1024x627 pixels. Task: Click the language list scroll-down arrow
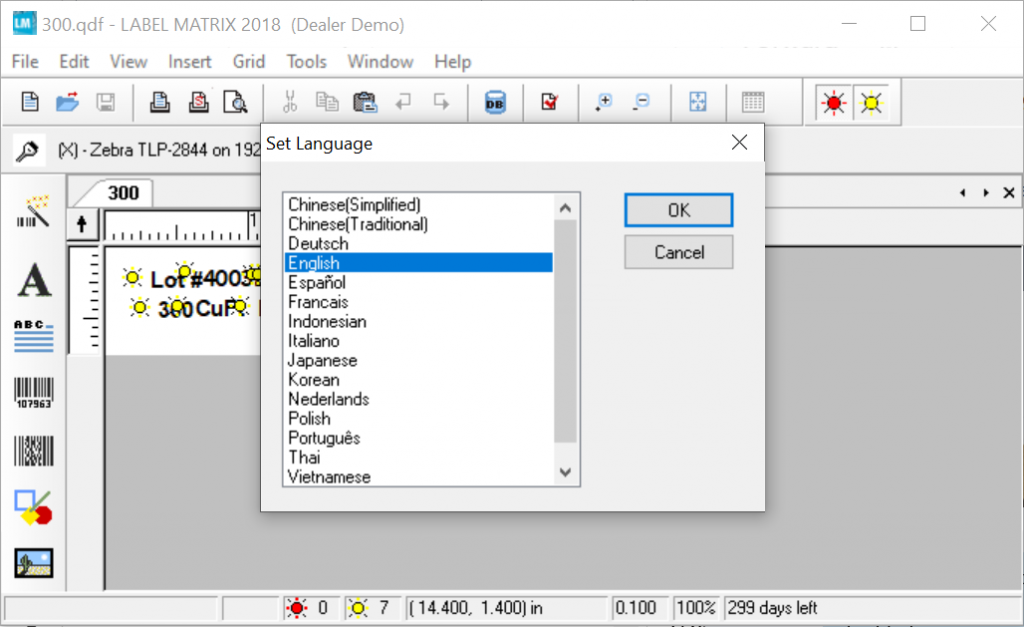pyautogui.click(x=566, y=472)
